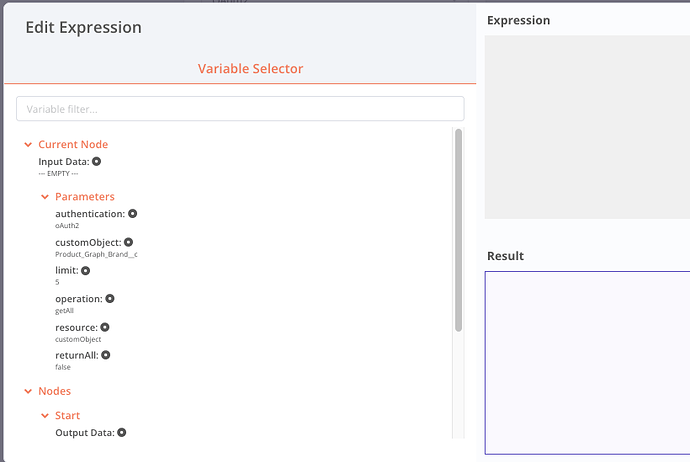Select the returnAll variable dot icon
Screen dimensions: 690x462
105,355
